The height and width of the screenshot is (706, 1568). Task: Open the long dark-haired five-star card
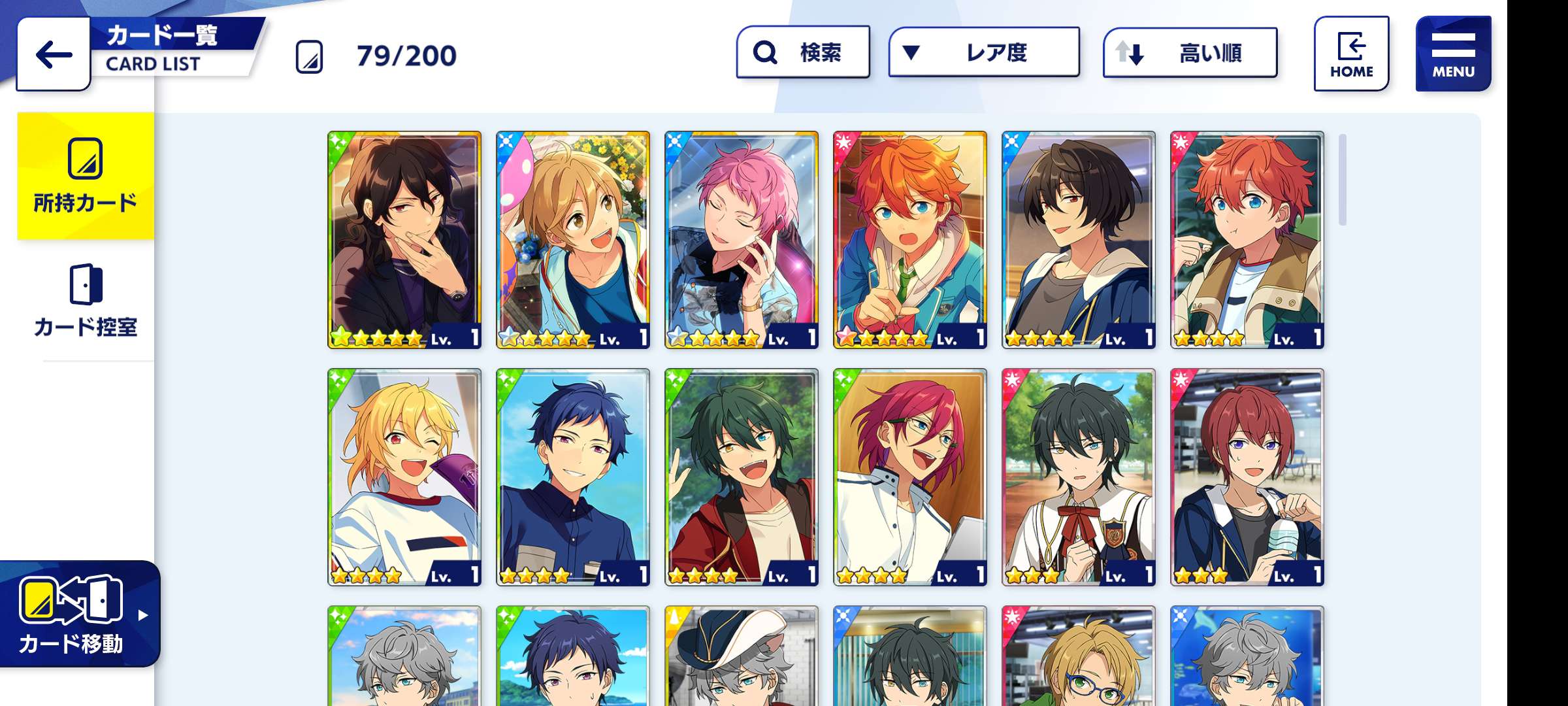point(404,240)
